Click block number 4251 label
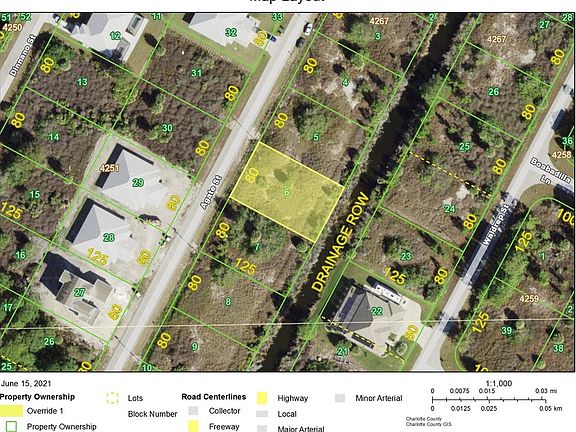Image resolution: width=576 pixels, height=432 pixels. point(109,168)
